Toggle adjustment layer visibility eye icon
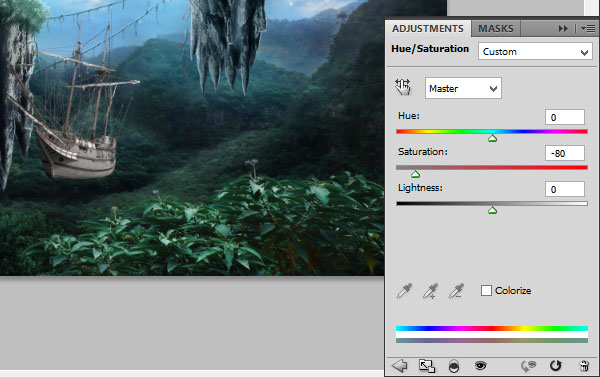This screenshot has height=377, width=600. point(480,366)
